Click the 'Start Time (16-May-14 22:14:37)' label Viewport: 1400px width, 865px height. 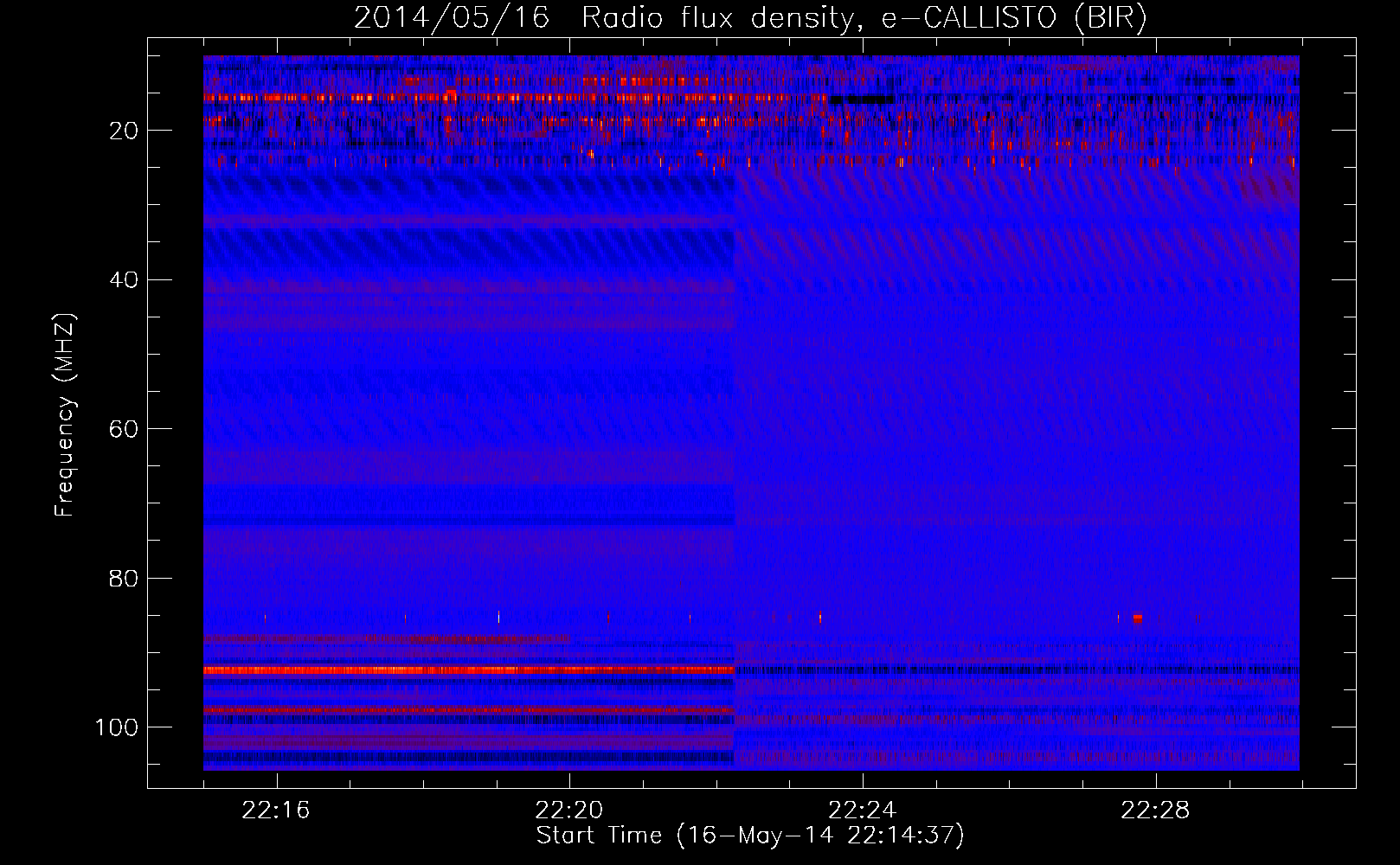coord(750,836)
